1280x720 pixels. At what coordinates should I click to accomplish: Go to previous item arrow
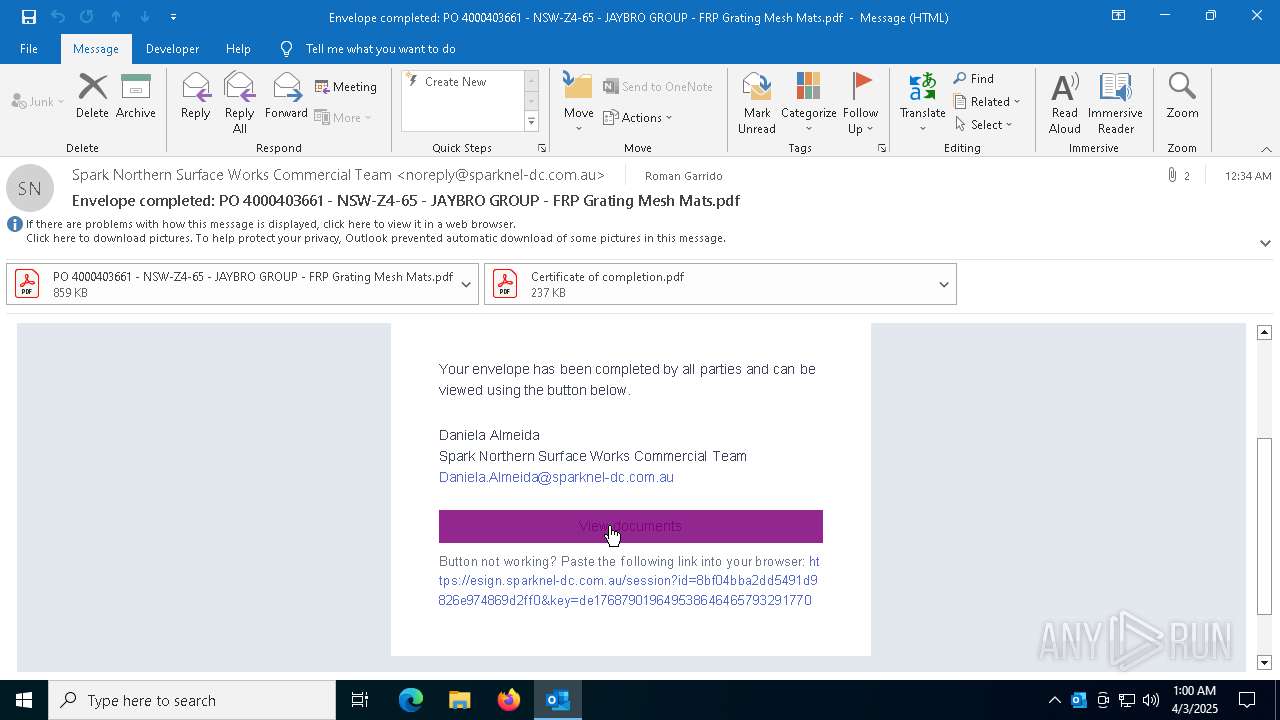click(x=116, y=17)
